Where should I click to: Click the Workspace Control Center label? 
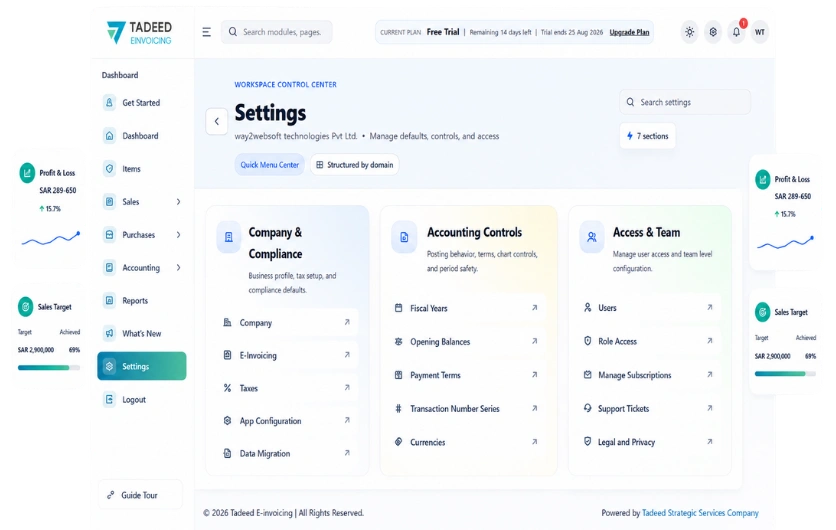[x=286, y=84]
